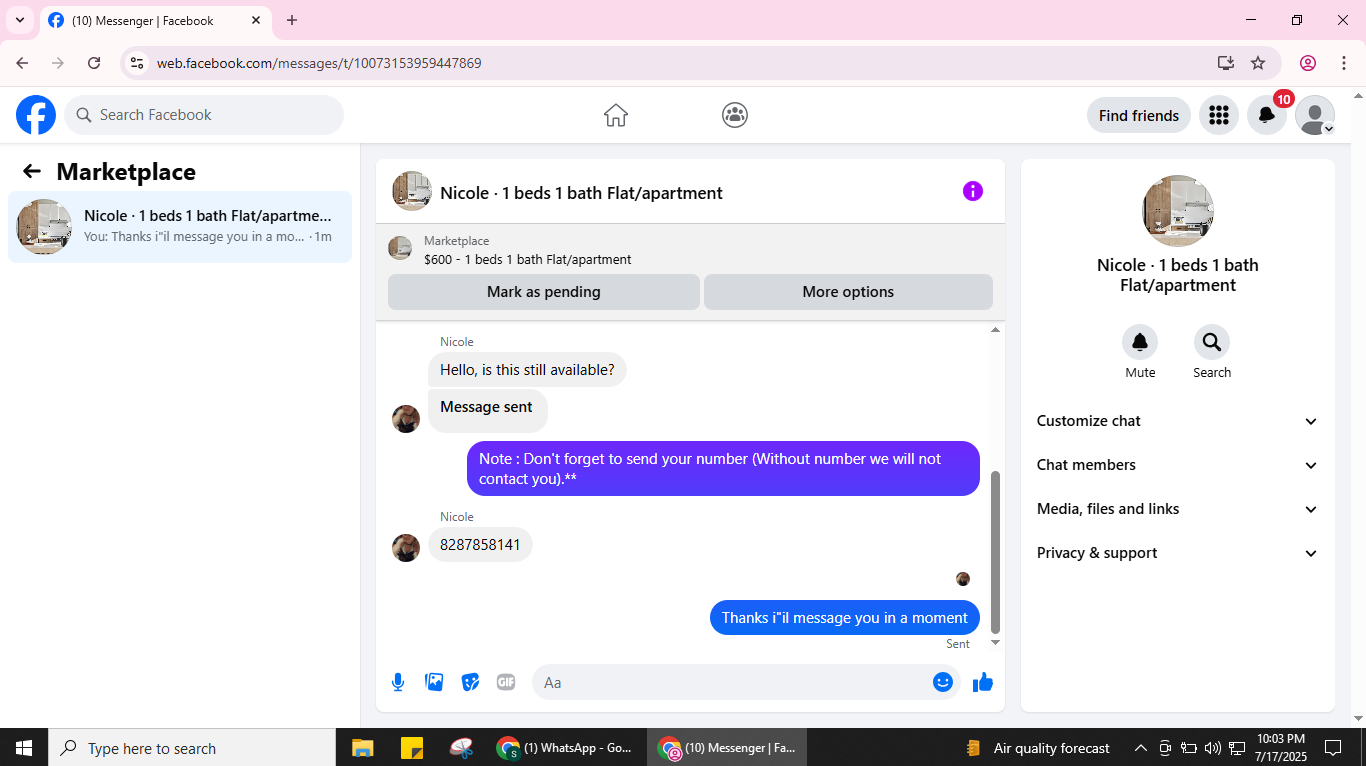Expand the Privacy & support section
The image size is (1366, 766).
tap(1178, 553)
